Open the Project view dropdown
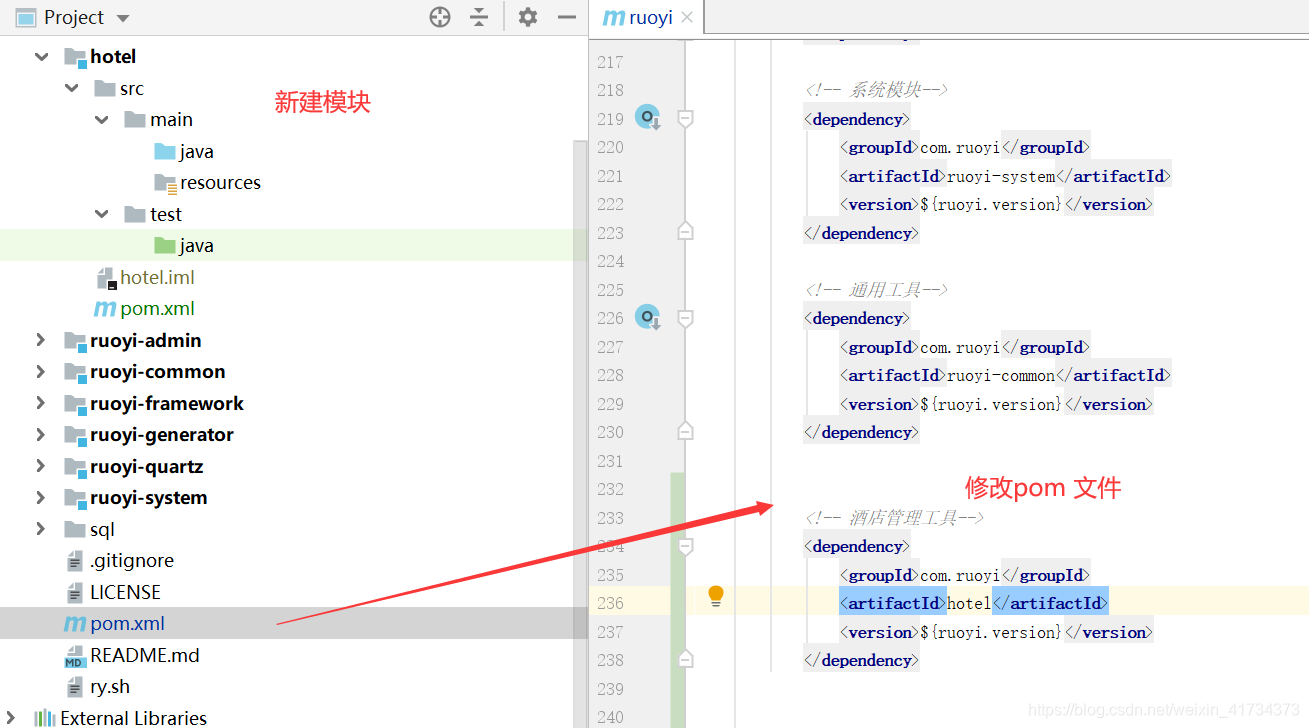Screen dimensions: 1309x728 click(x=123, y=18)
